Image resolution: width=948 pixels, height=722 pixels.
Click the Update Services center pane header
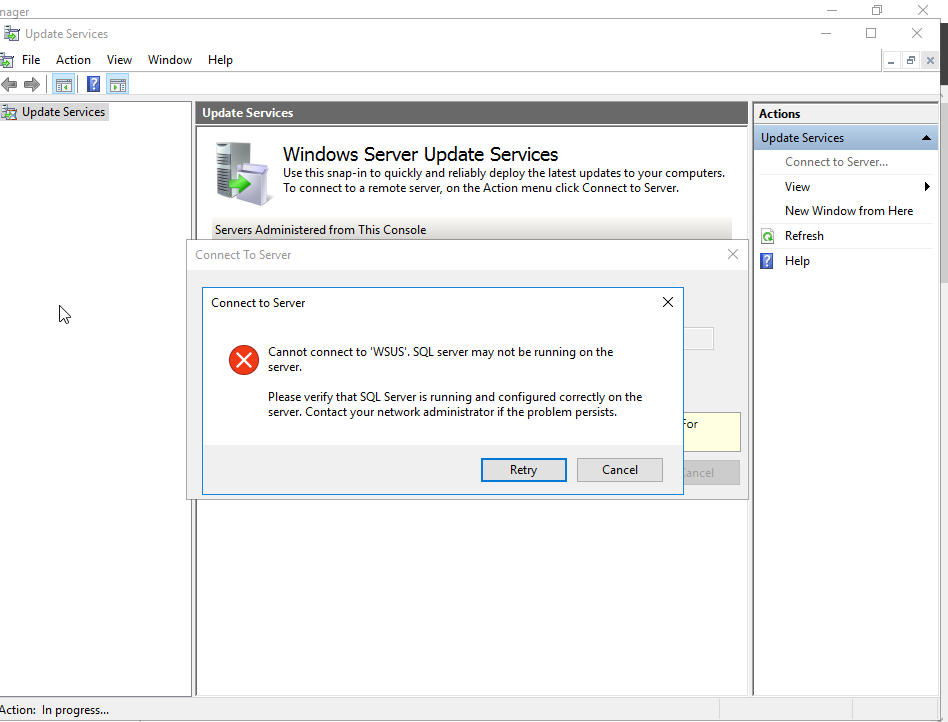[472, 113]
